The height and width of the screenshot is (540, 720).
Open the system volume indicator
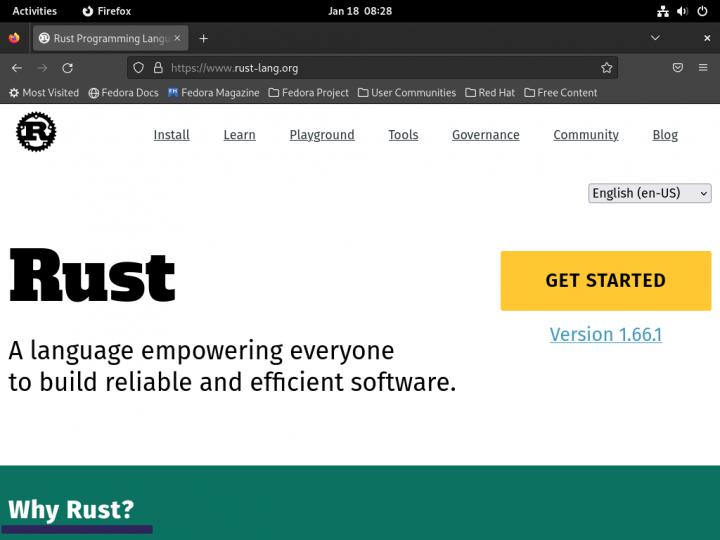(682, 11)
